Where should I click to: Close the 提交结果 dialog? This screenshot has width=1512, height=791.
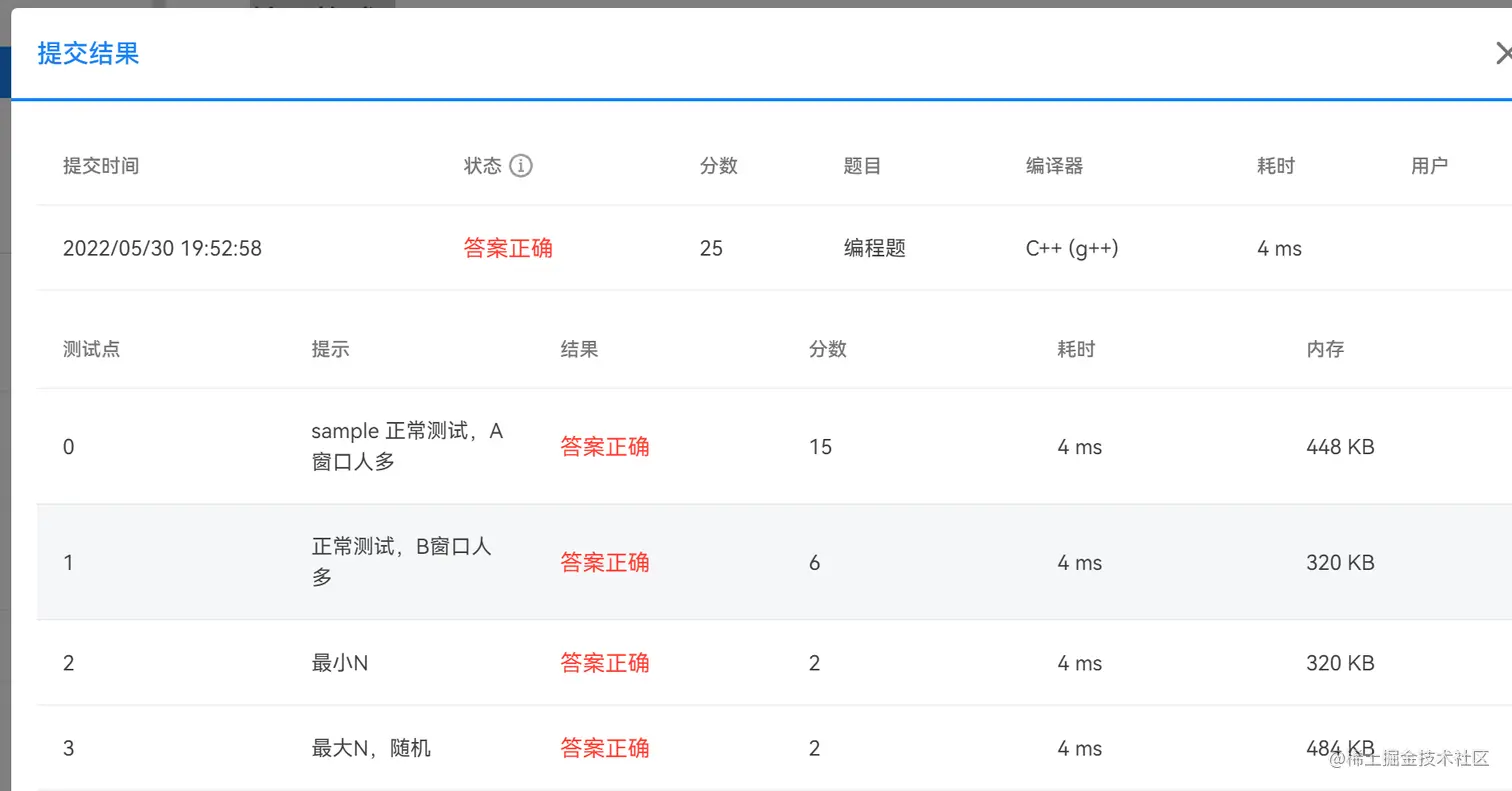point(1502,53)
